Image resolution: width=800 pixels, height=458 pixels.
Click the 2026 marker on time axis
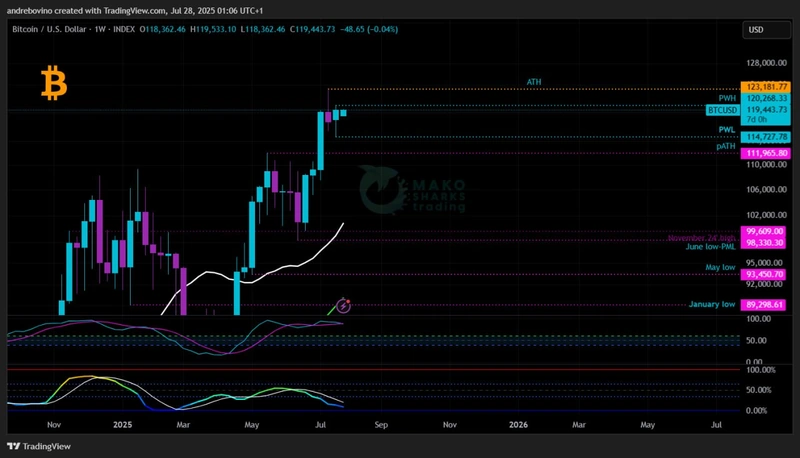point(518,424)
